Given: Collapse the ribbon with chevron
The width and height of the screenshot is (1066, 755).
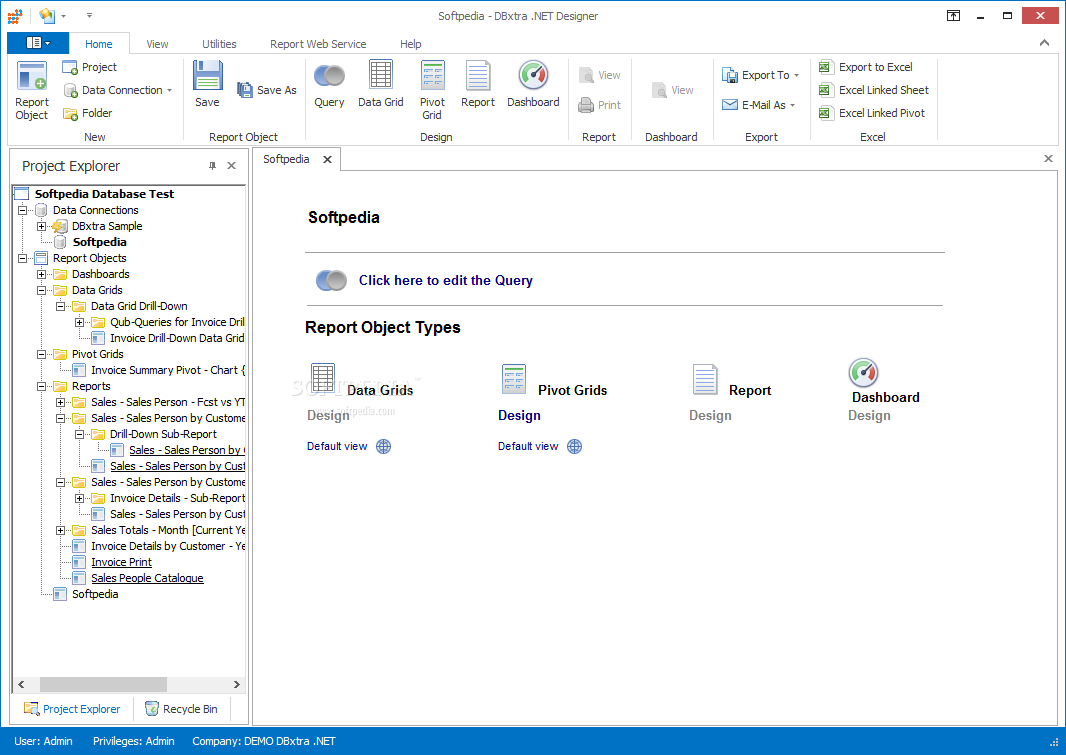Looking at the screenshot, I should [1044, 43].
